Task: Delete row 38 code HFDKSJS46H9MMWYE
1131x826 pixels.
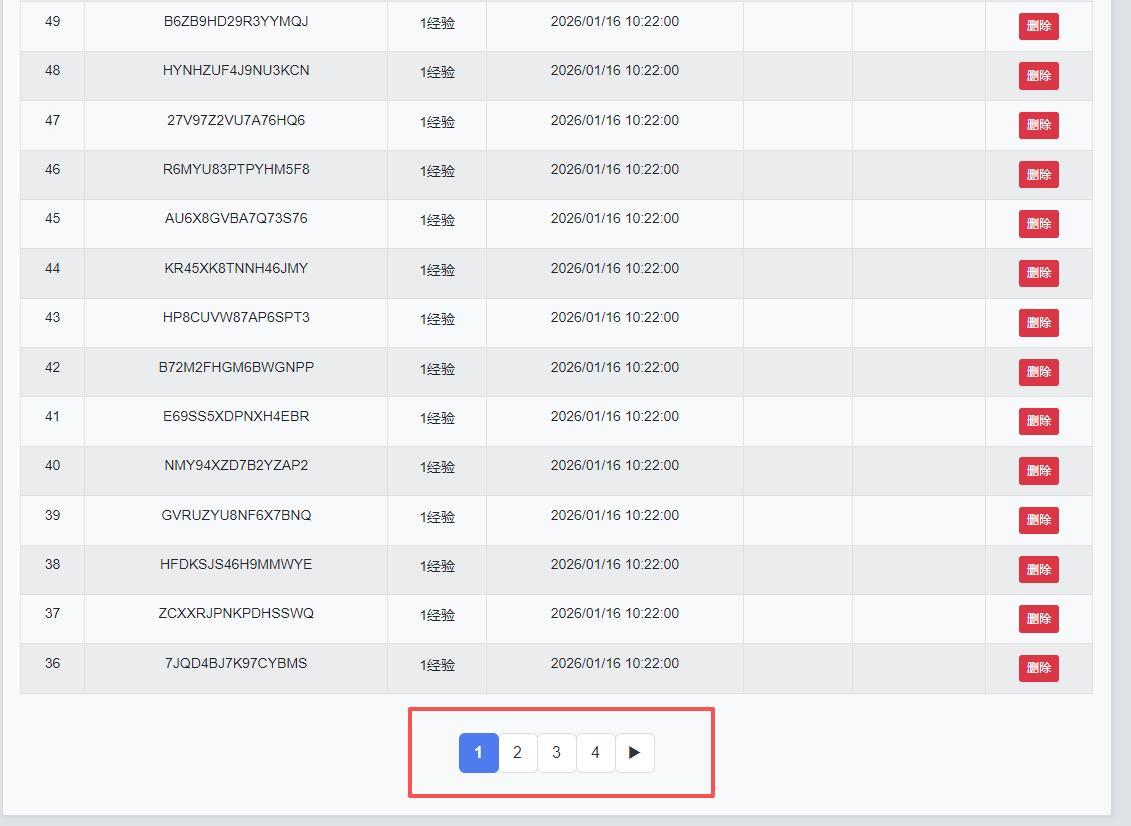Action: [1038, 569]
